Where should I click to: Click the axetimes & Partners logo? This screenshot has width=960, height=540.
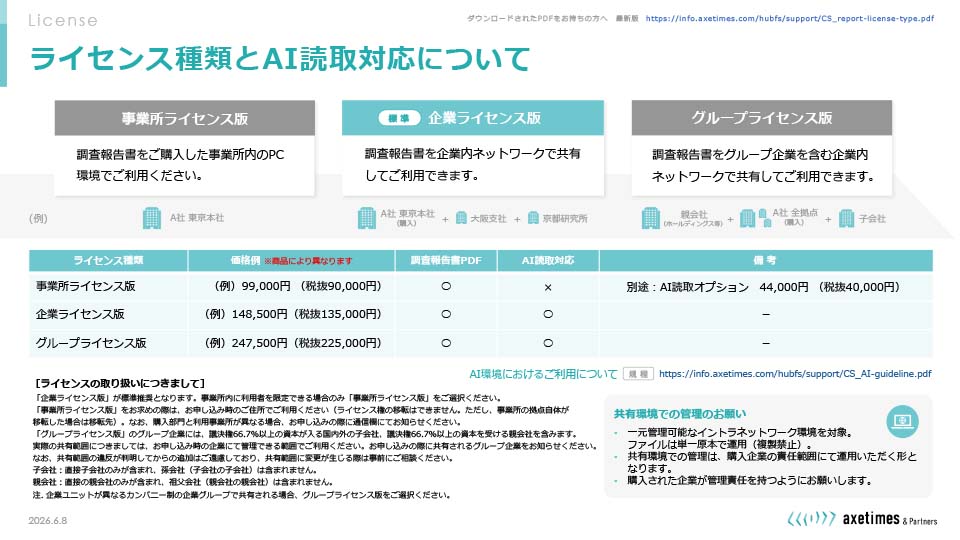tap(862, 519)
